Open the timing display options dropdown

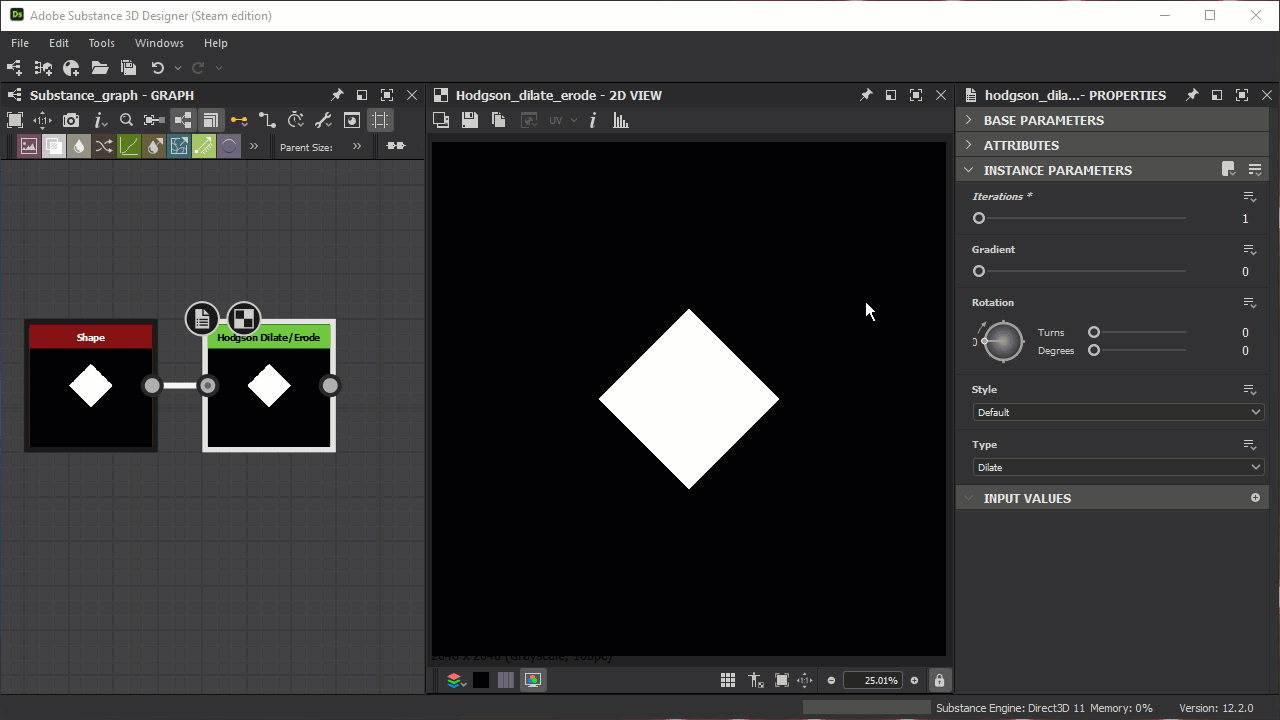coord(296,120)
